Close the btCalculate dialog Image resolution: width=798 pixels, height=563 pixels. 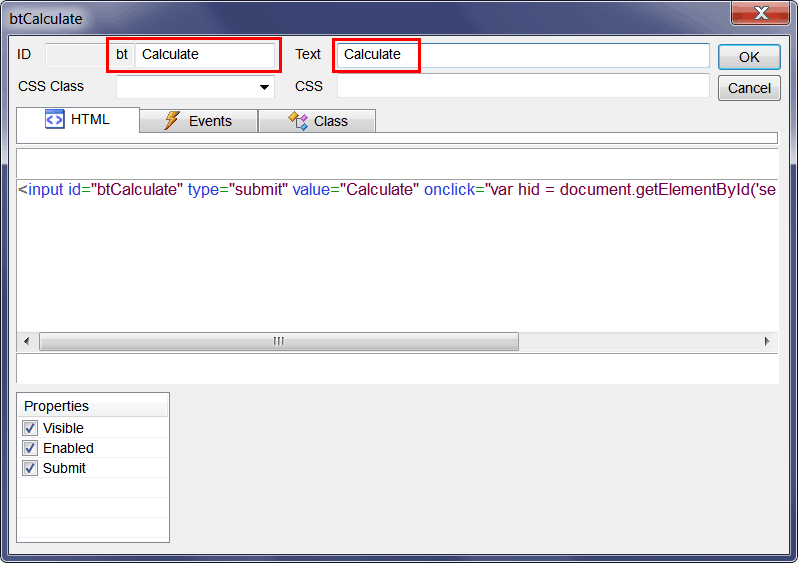(x=760, y=13)
